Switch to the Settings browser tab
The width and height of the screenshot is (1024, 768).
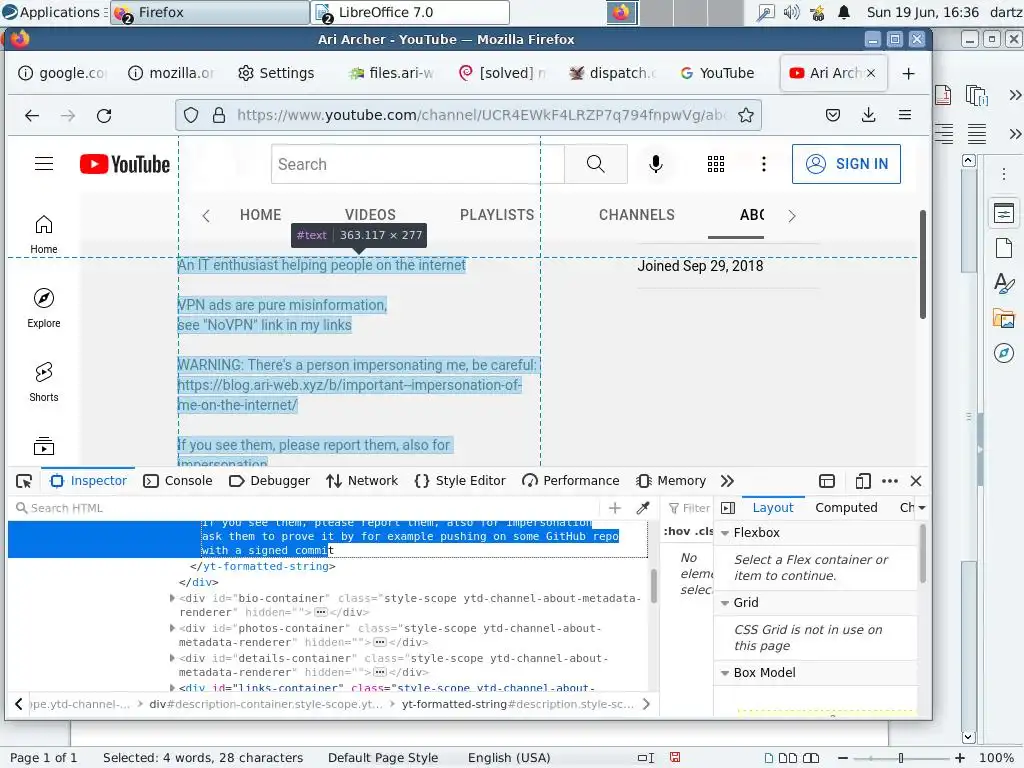pos(276,73)
